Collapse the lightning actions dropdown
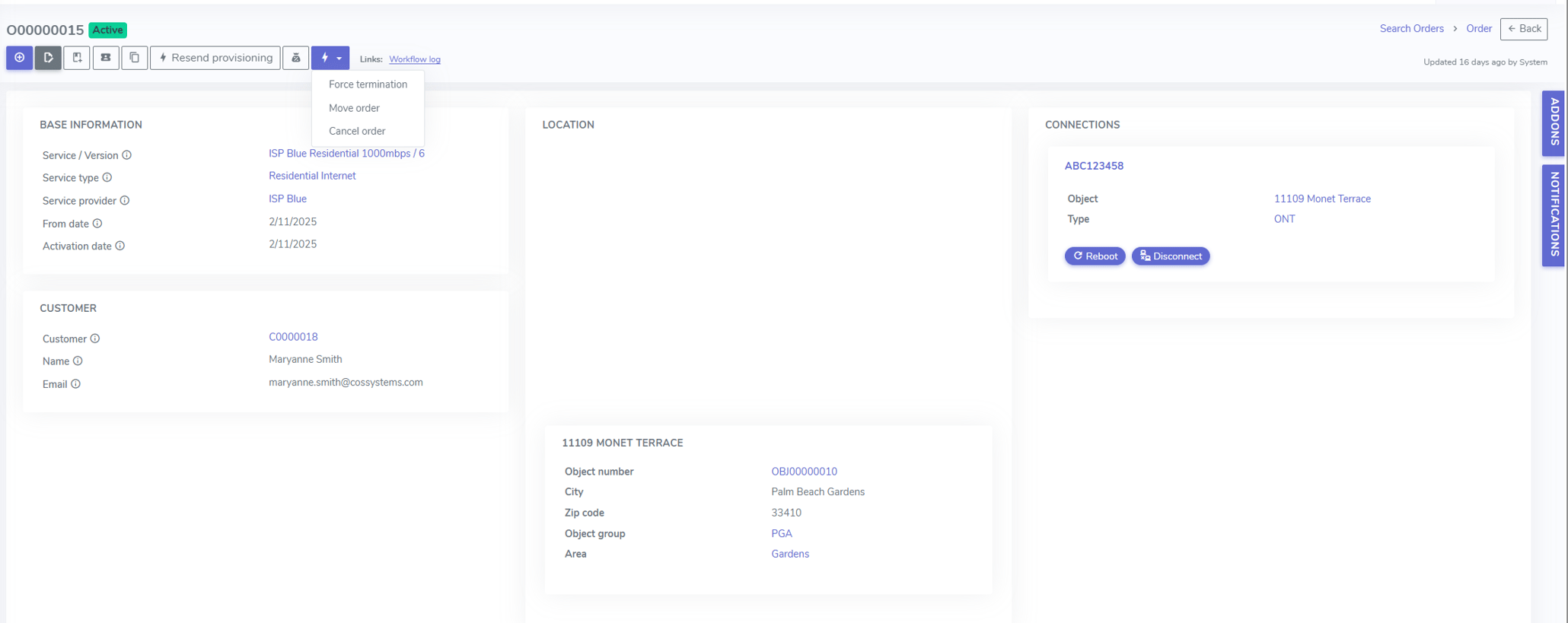The width and height of the screenshot is (1568, 623). (330, 58)
